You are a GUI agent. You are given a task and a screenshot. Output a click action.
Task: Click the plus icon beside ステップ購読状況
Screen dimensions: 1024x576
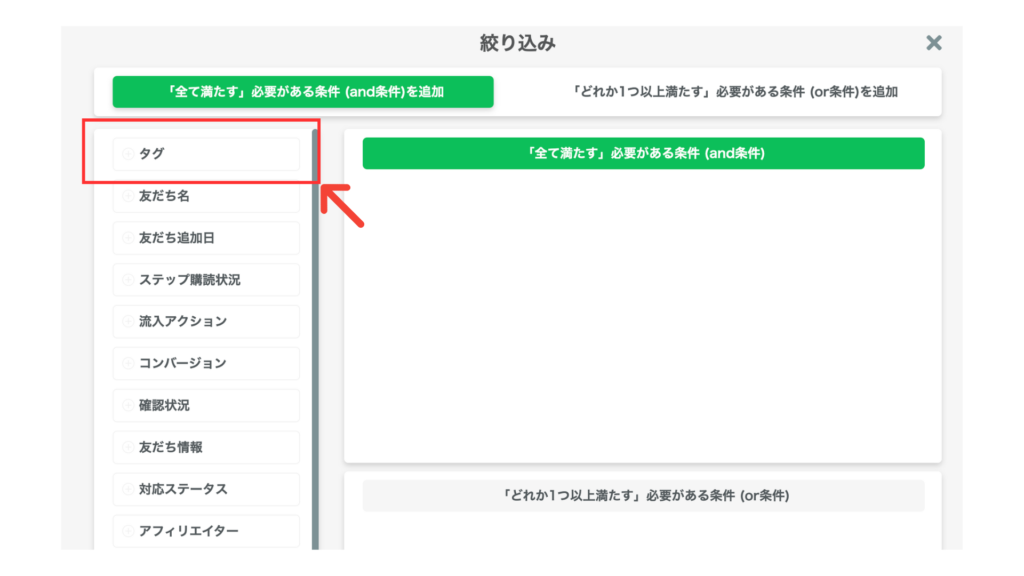pyautogui.click(x=128, y=280)
